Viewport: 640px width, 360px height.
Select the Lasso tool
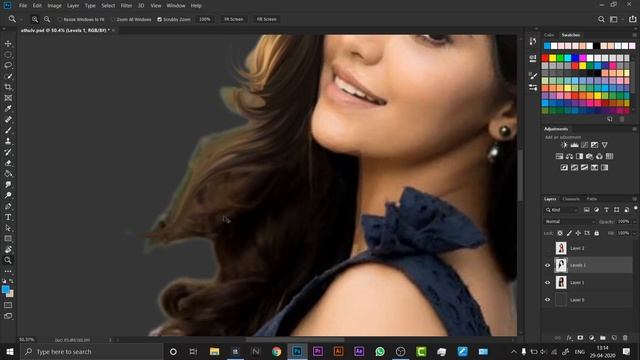8,65
